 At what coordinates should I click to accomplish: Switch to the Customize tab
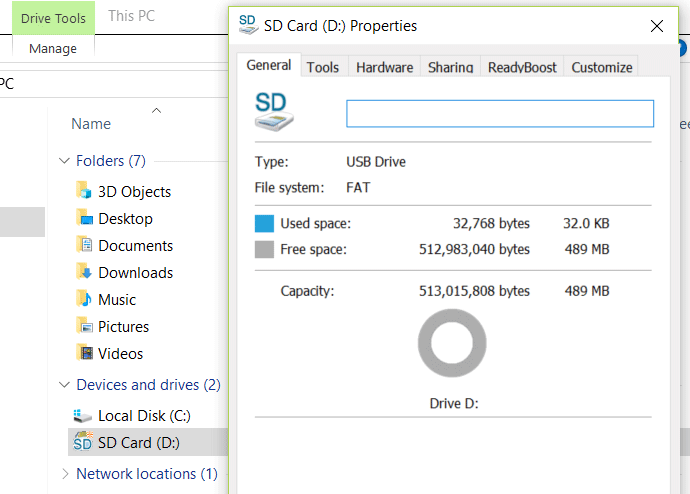point(601,67)
